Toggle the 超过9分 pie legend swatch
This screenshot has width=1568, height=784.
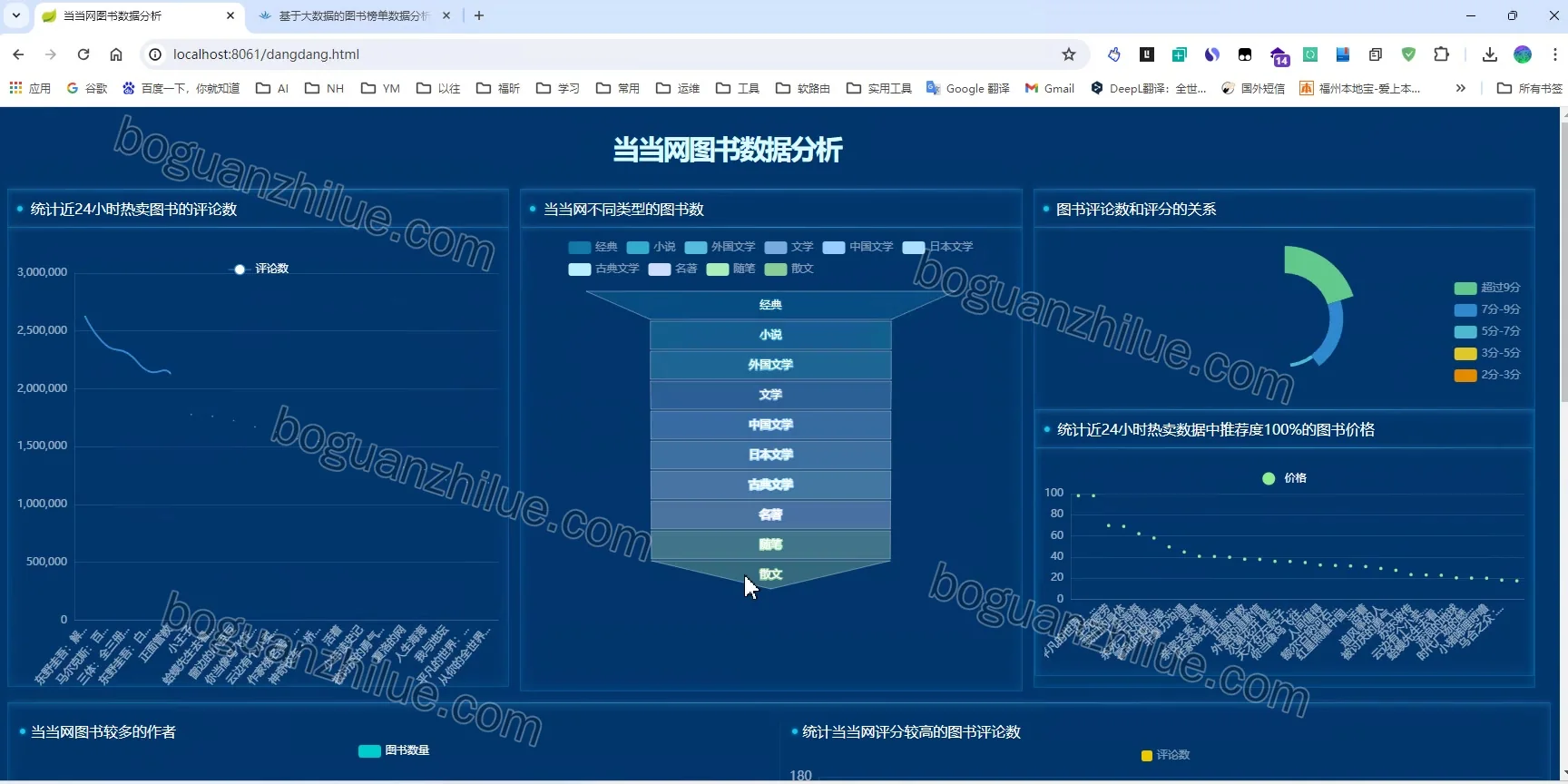[x=1465, y=289]
